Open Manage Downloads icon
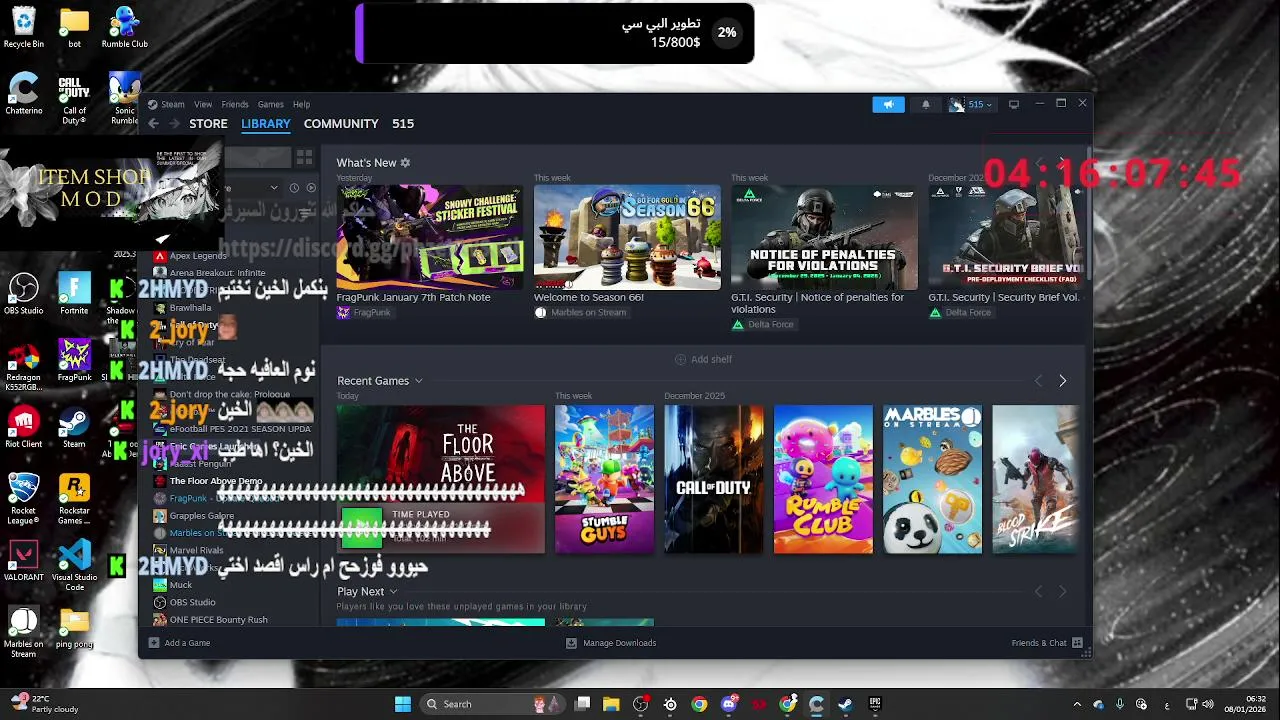The height and width of the screenshot is (720, 1280). [571, 643]
